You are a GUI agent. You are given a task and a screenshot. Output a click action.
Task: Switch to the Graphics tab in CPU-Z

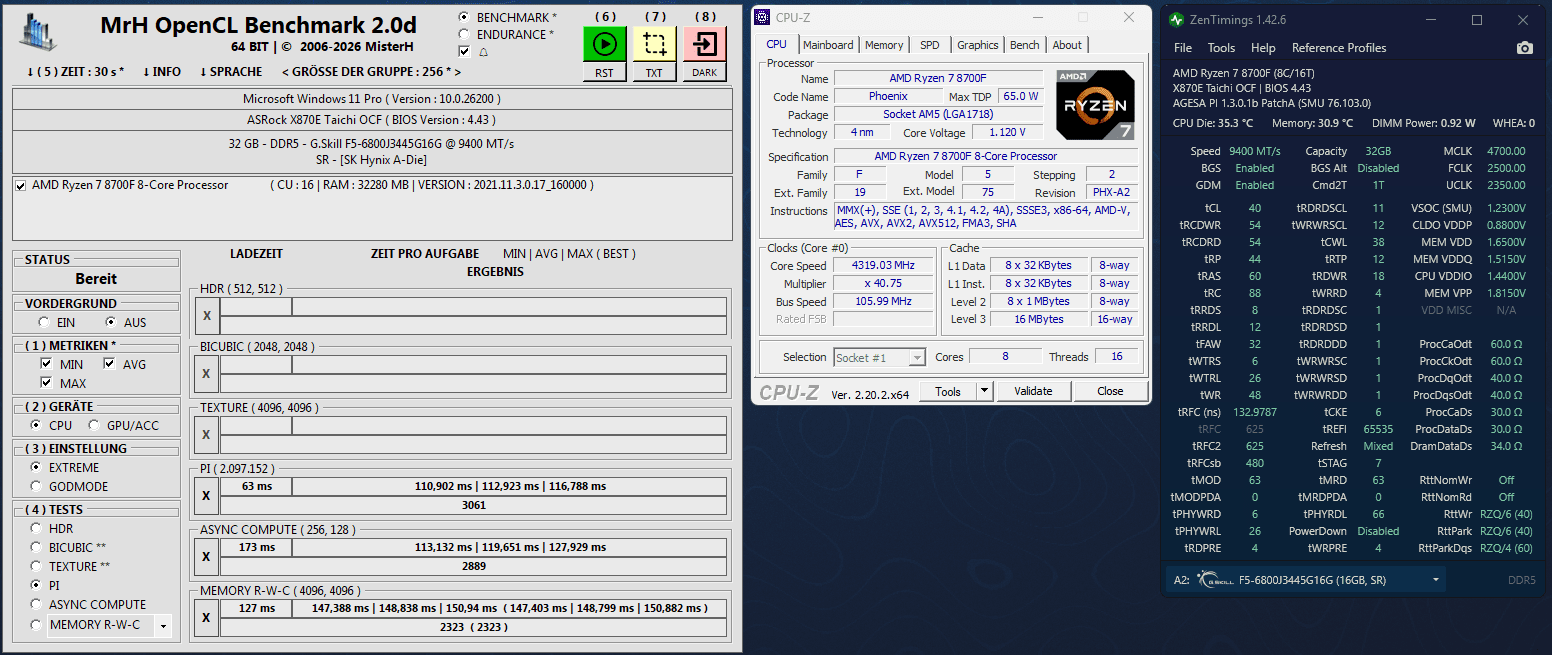977,45
